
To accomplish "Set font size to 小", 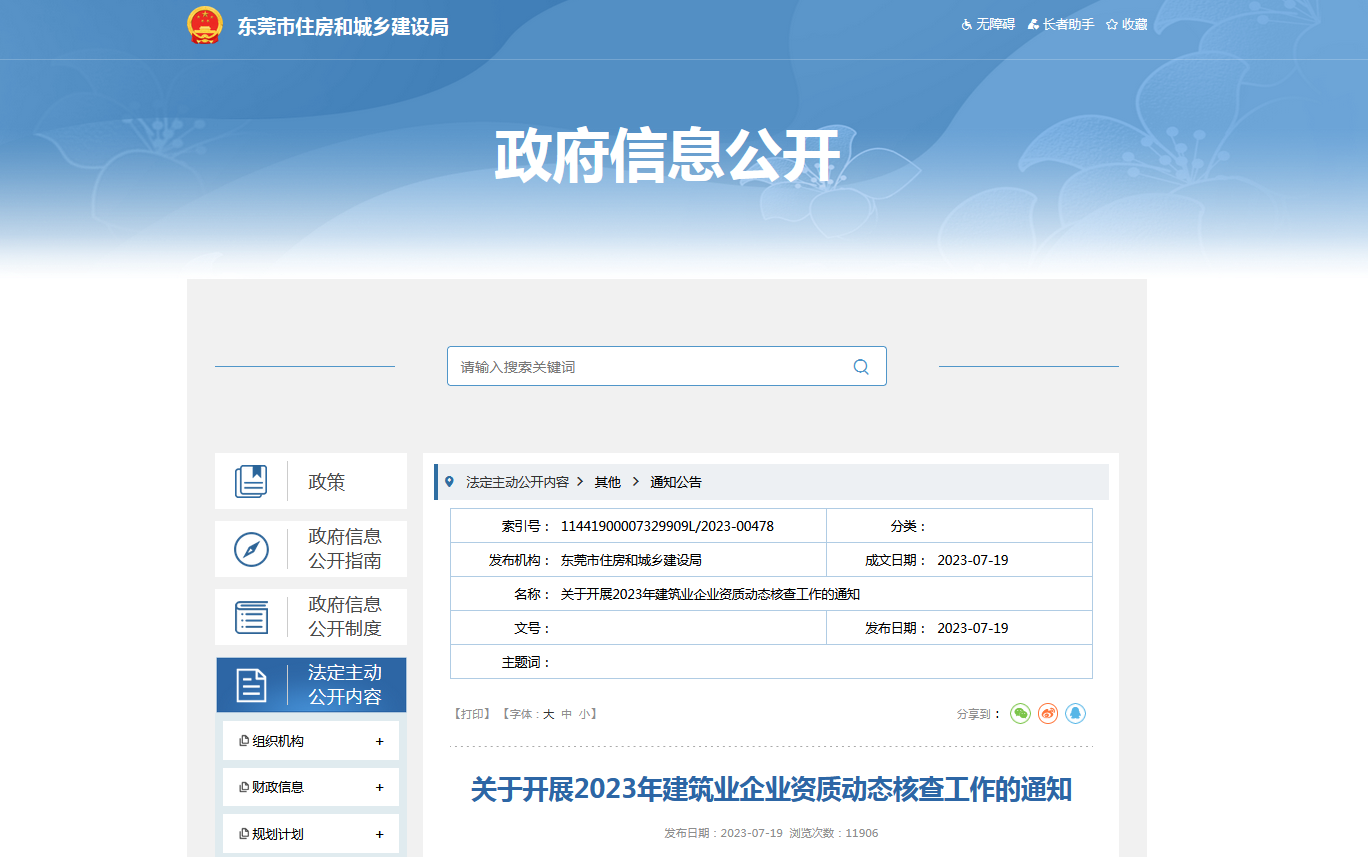I will pos(584,714).
